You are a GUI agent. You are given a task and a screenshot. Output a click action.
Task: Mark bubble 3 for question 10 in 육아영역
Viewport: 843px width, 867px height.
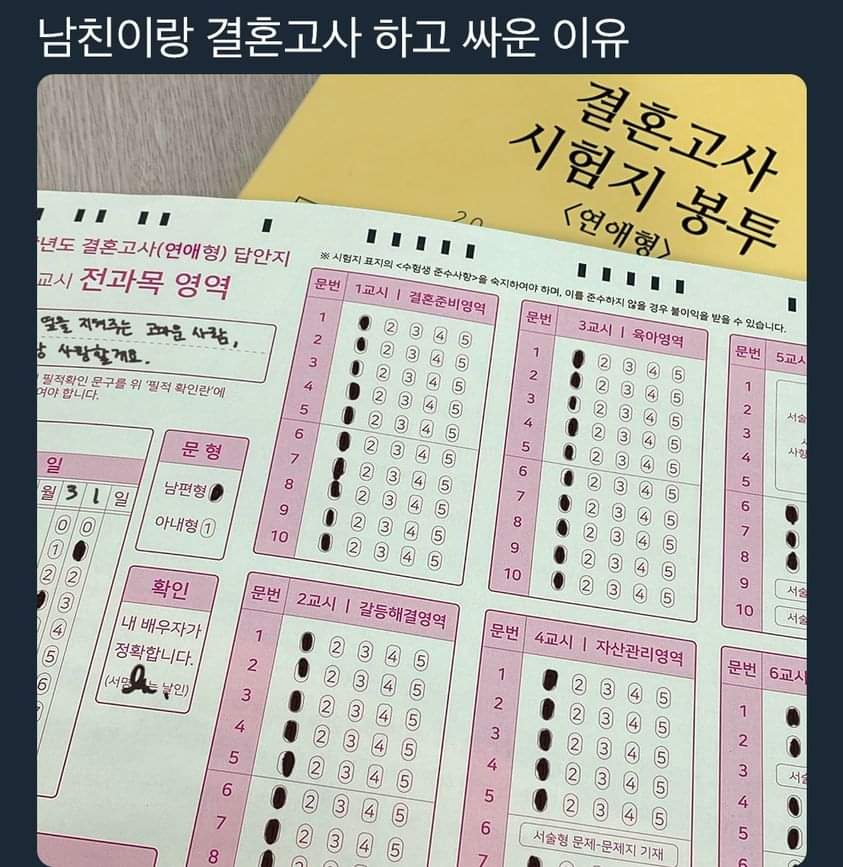[x=613, y=589]
